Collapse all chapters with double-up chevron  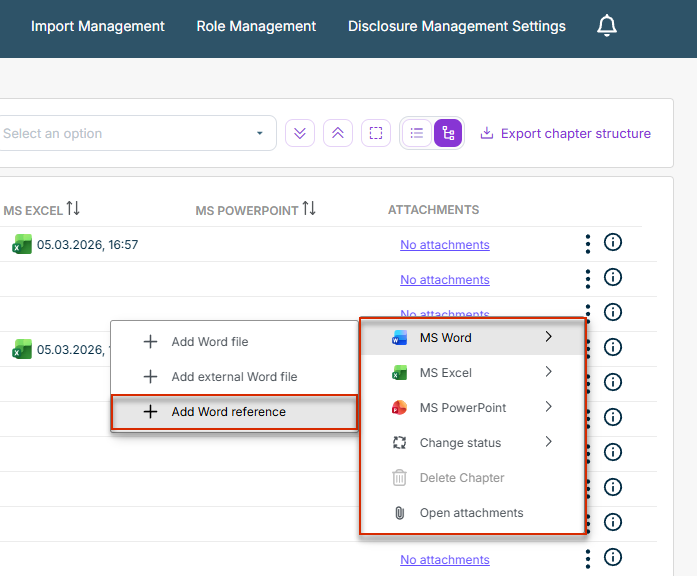[338, 133]
